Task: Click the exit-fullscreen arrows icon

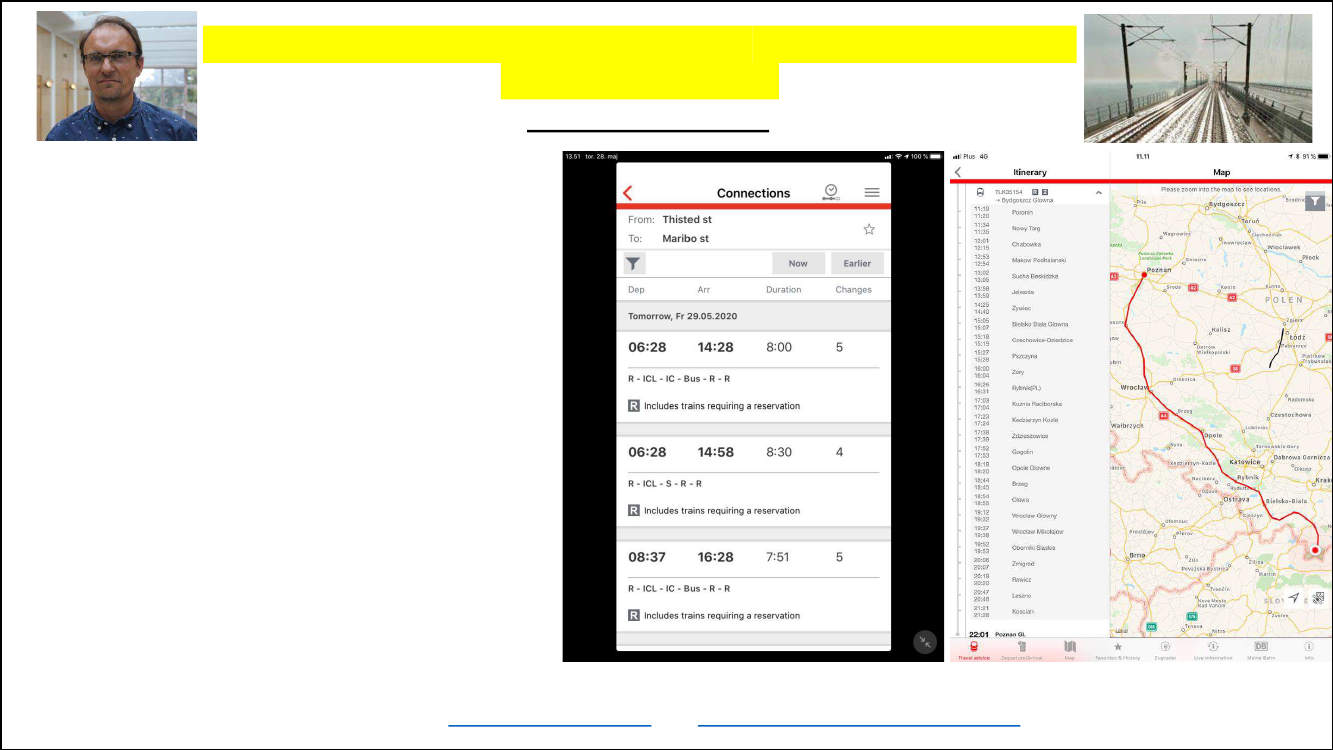Action: [926, 642]
